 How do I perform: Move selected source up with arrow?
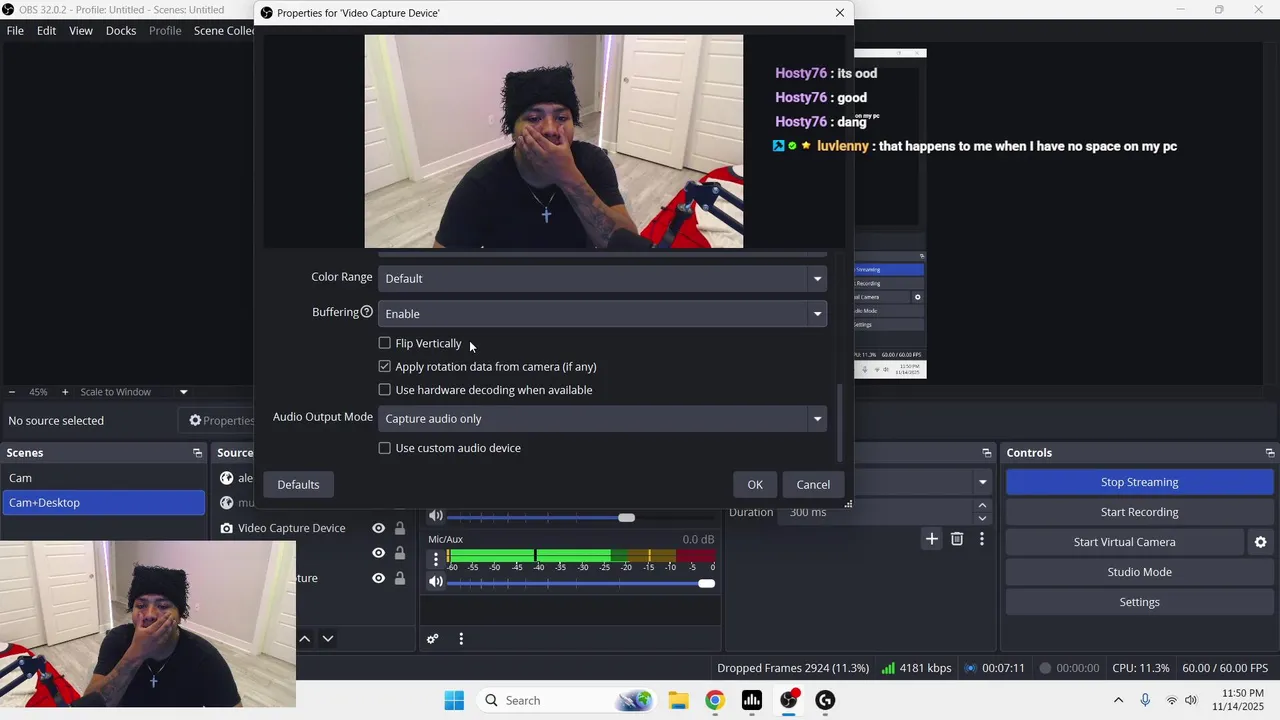click(304, 639)
